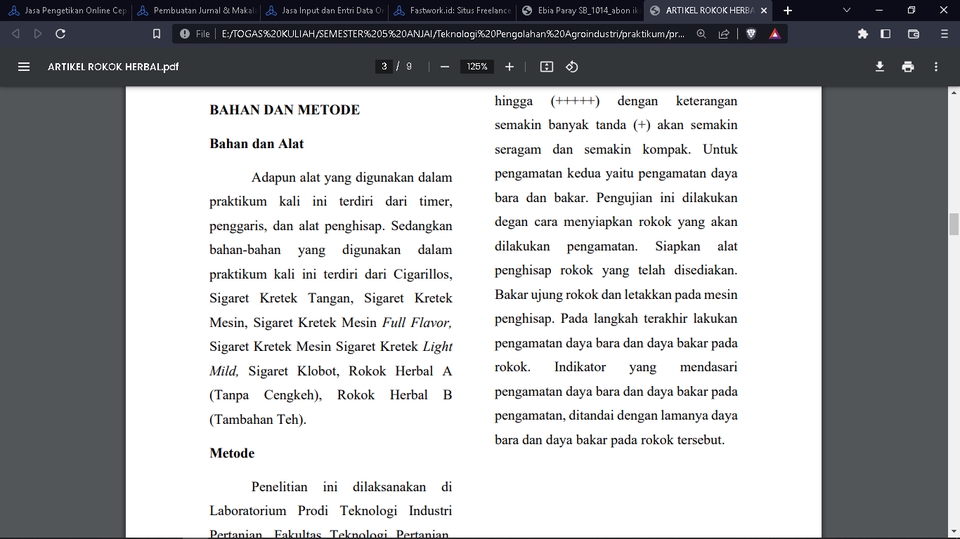Screen dimensions: 960x539
Task: Switch to Fastwork.id Situs Freelance tab
Action: coord(452,10)
